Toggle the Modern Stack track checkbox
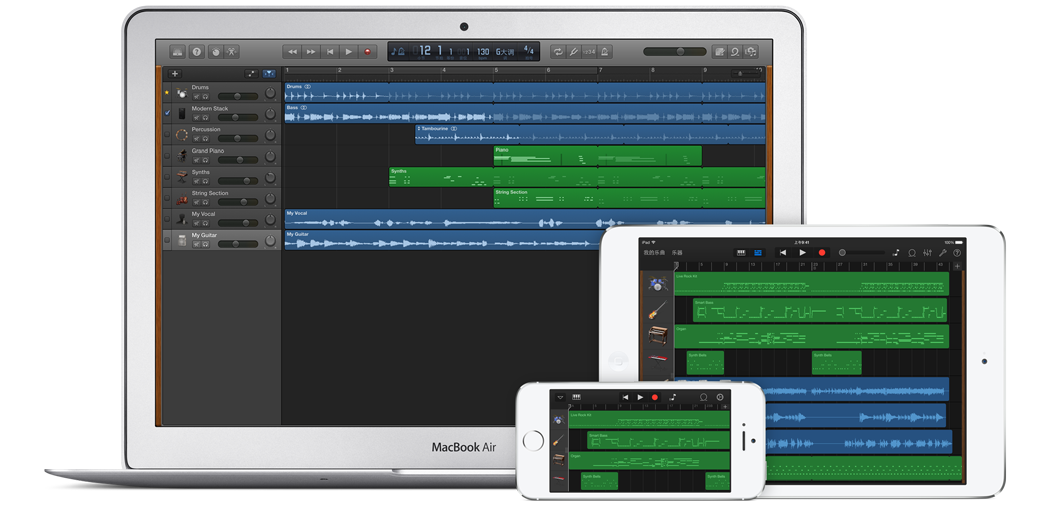This screenshot has height=510, width=1050. (167, 113)
